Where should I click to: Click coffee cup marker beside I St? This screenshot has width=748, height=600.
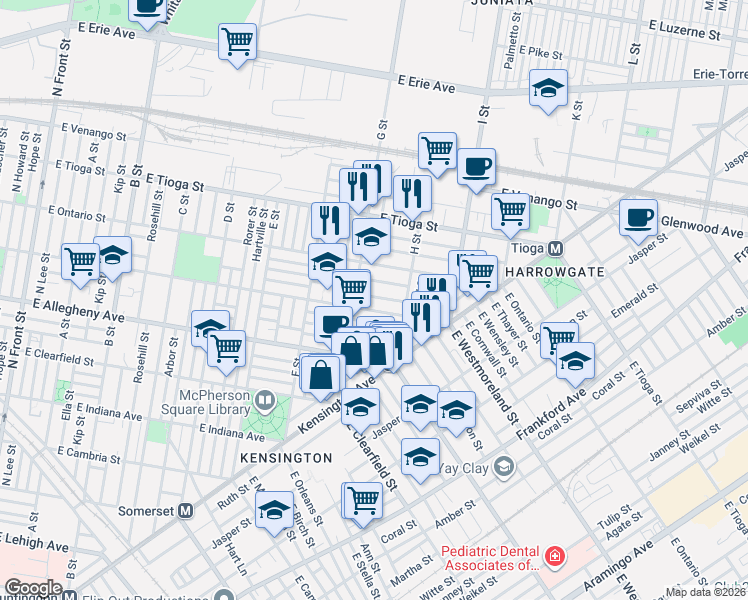pyautogui.click(x=476, y=171)
